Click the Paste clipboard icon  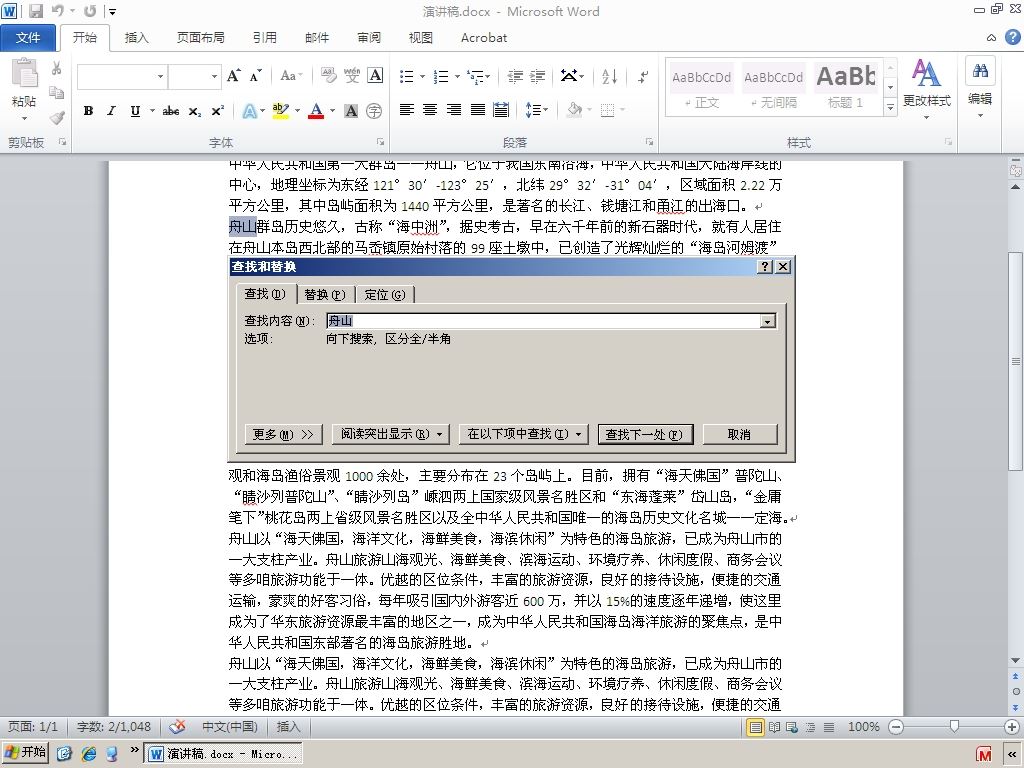(x=24, y=73)
